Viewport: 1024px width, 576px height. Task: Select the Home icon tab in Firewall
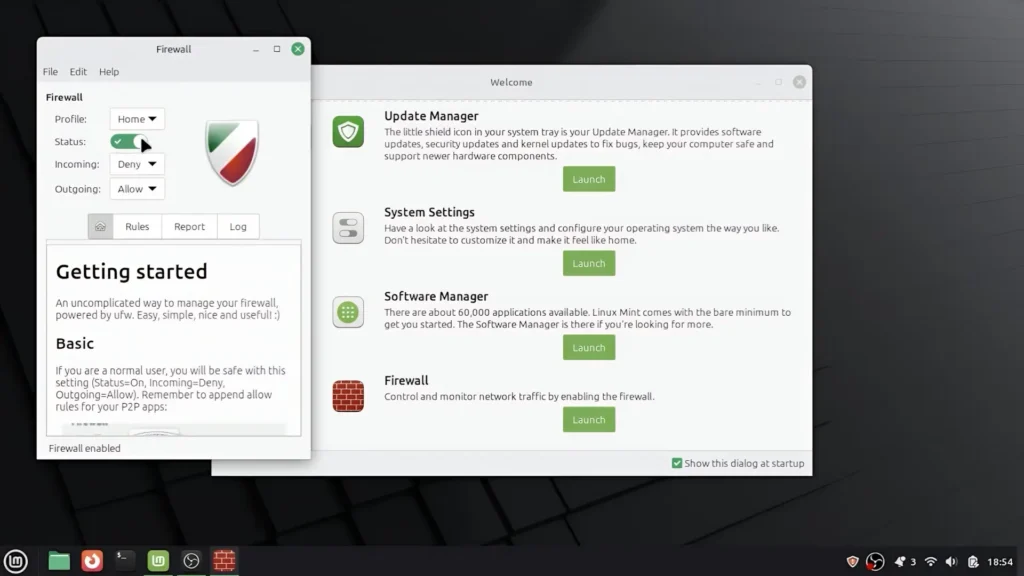(x=101, y=227)
